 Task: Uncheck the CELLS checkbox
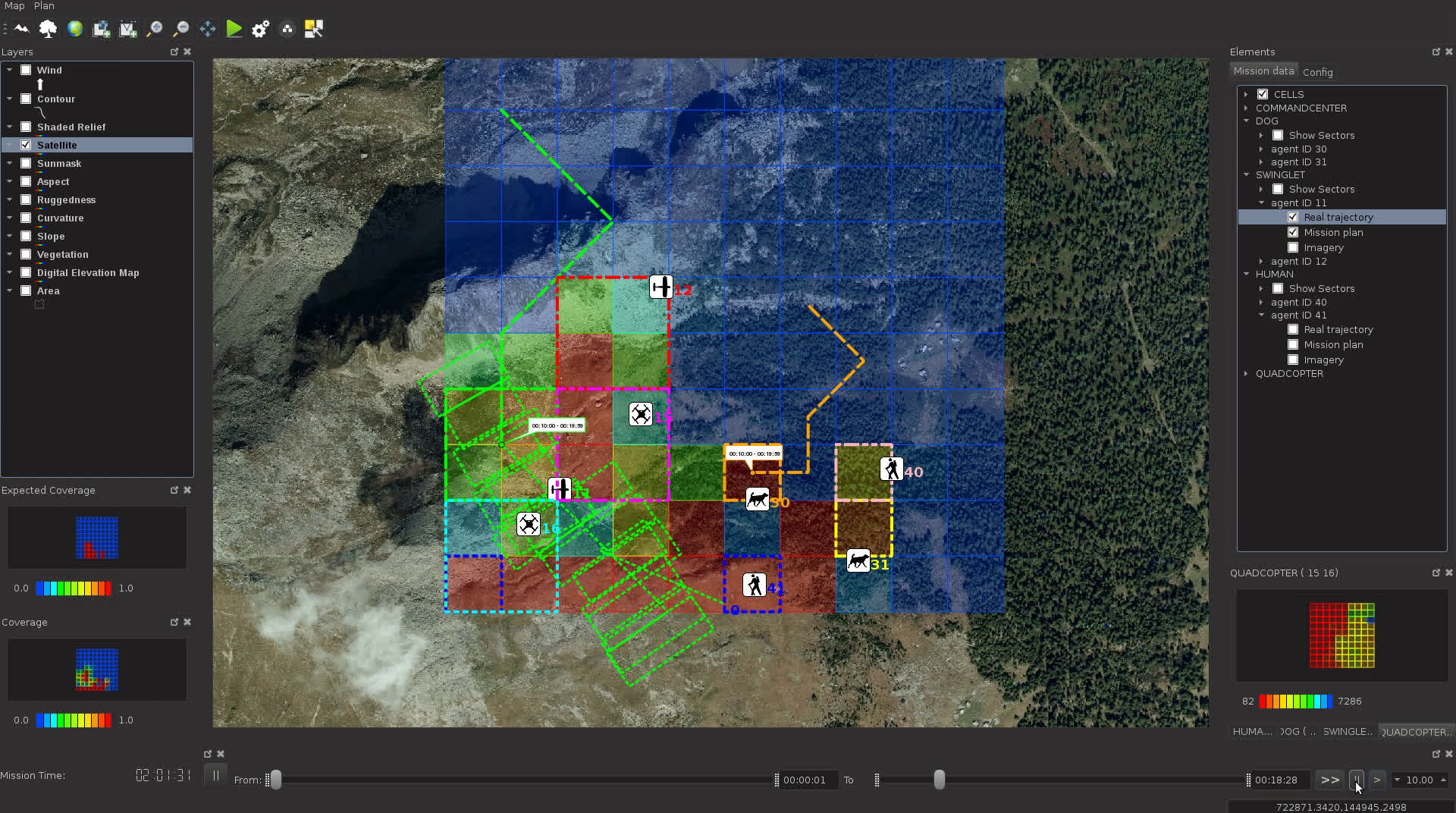click(x=1263, y=94)
